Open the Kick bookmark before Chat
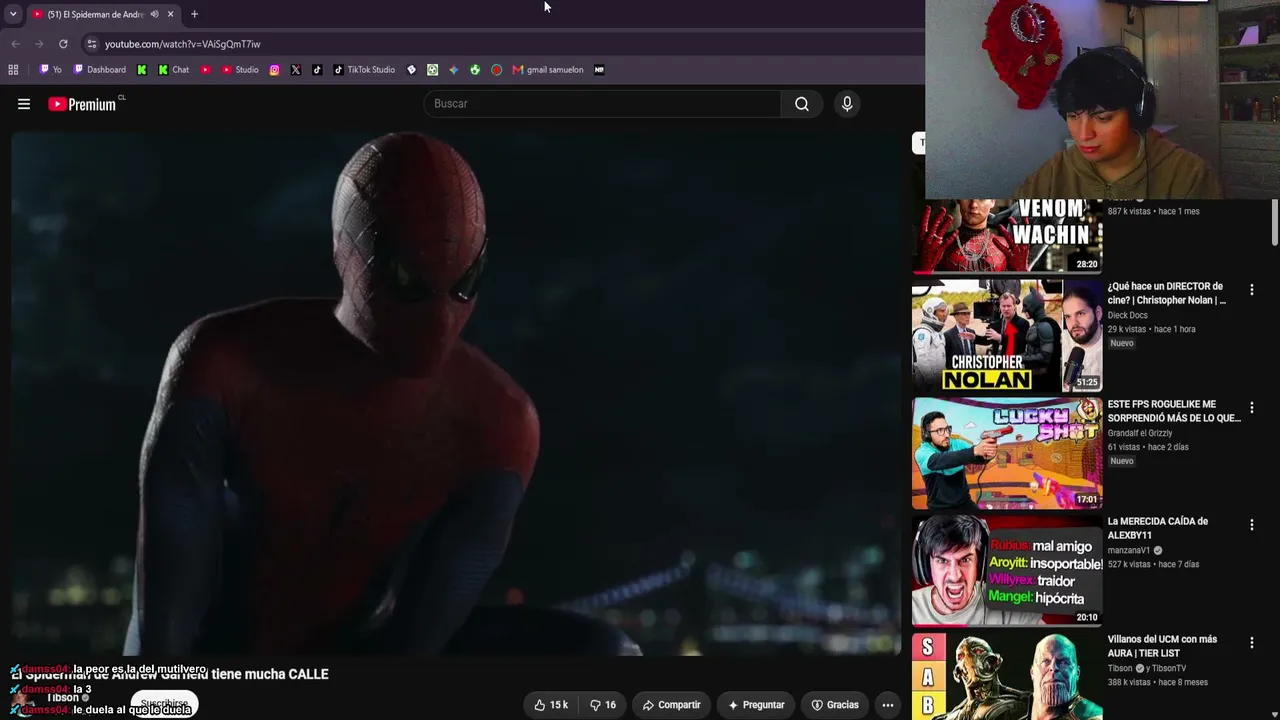1280x720 pixels. [142, 70]
